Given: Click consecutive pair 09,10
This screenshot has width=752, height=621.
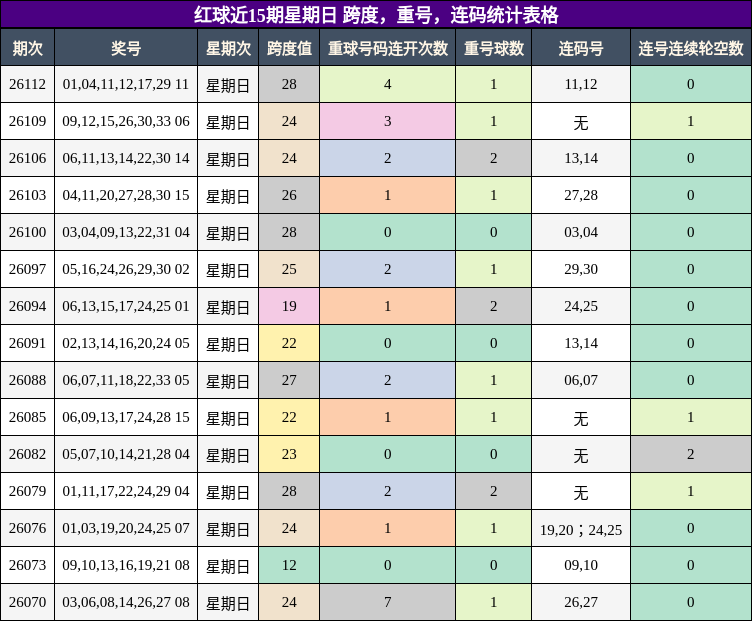Looking at the screenshot, I should click(581, 565).
